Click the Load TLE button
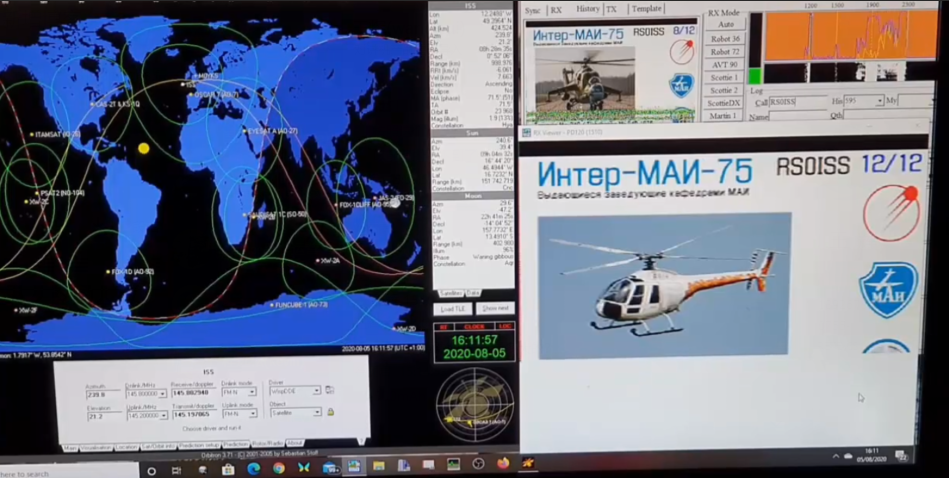The width and height of the screenshot is (949, 478). (452, 309)
